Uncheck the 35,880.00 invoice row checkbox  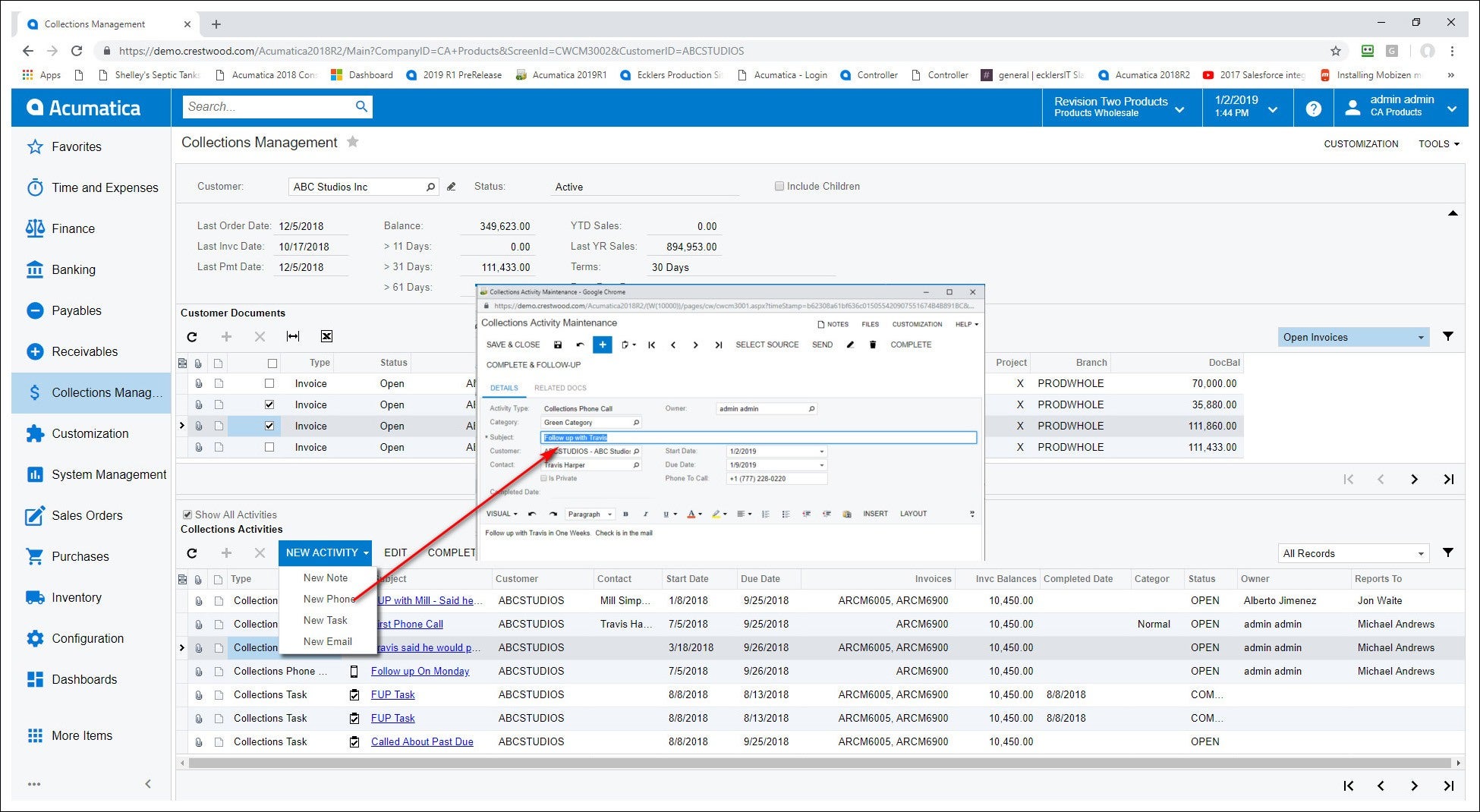tap(269, 404)
